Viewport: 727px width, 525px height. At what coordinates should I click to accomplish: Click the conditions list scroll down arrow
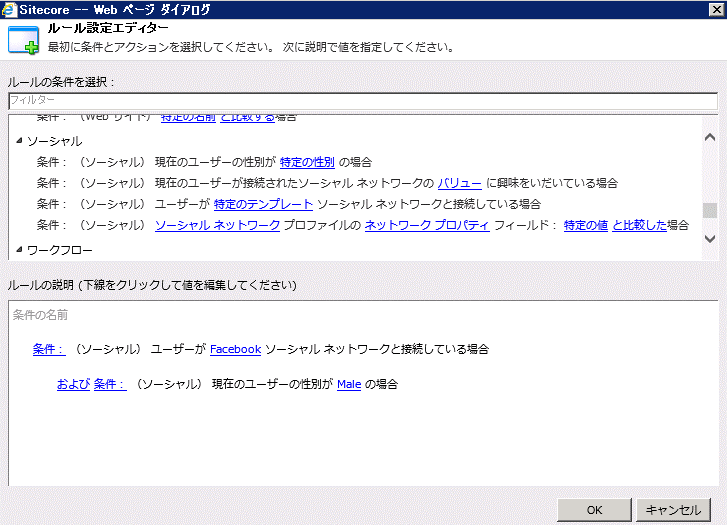[x=710, y=239]
